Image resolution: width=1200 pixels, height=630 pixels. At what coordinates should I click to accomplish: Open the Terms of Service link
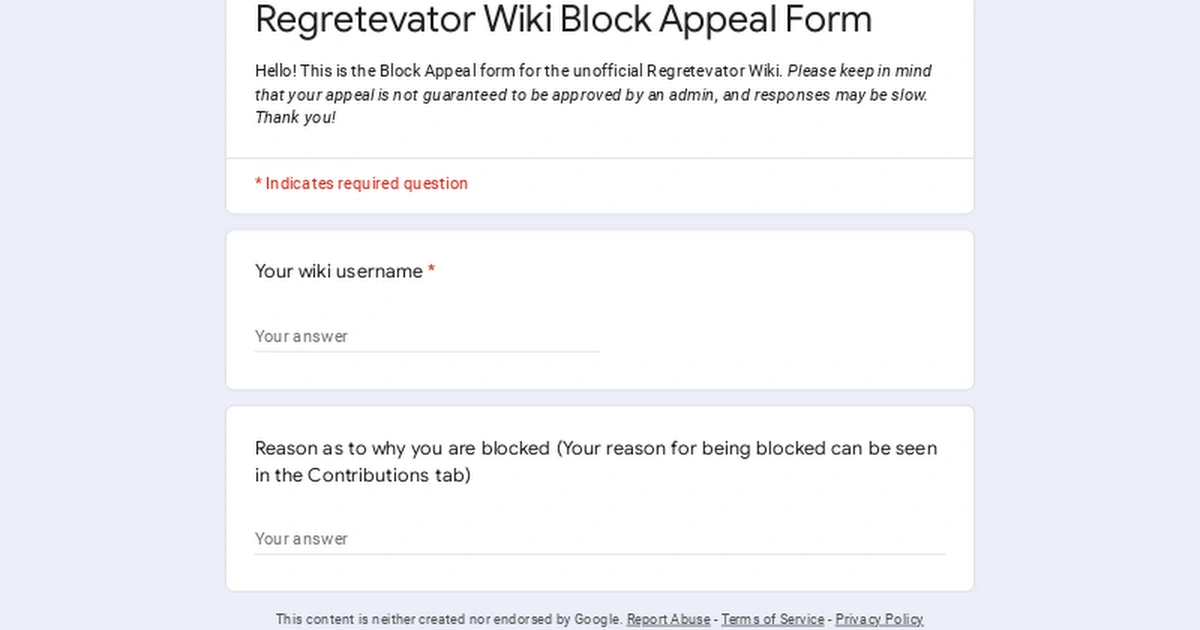tap(772, 619)
